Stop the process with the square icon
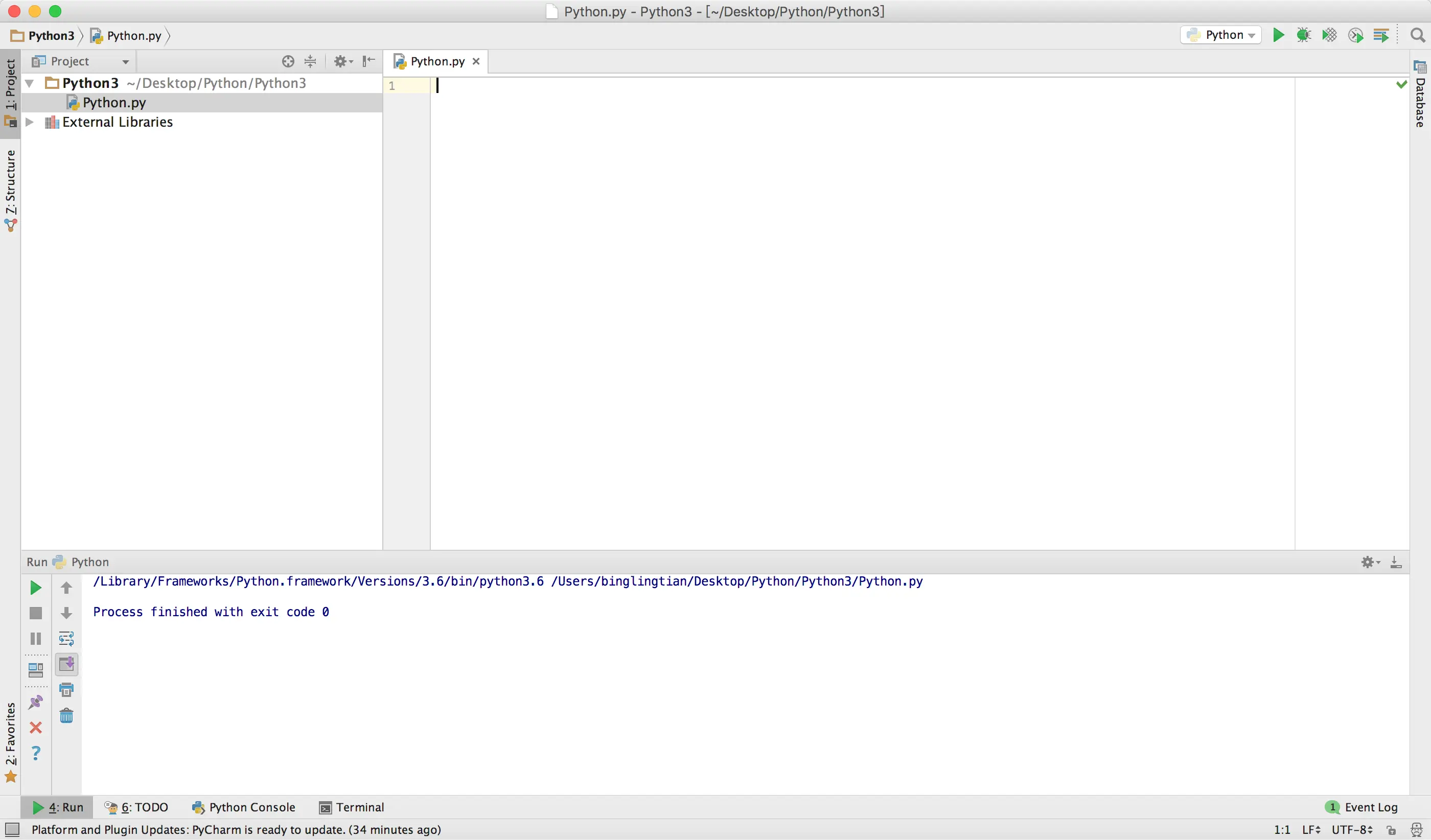This screenshot has width=1431, height=840. [x=35, y=613]
